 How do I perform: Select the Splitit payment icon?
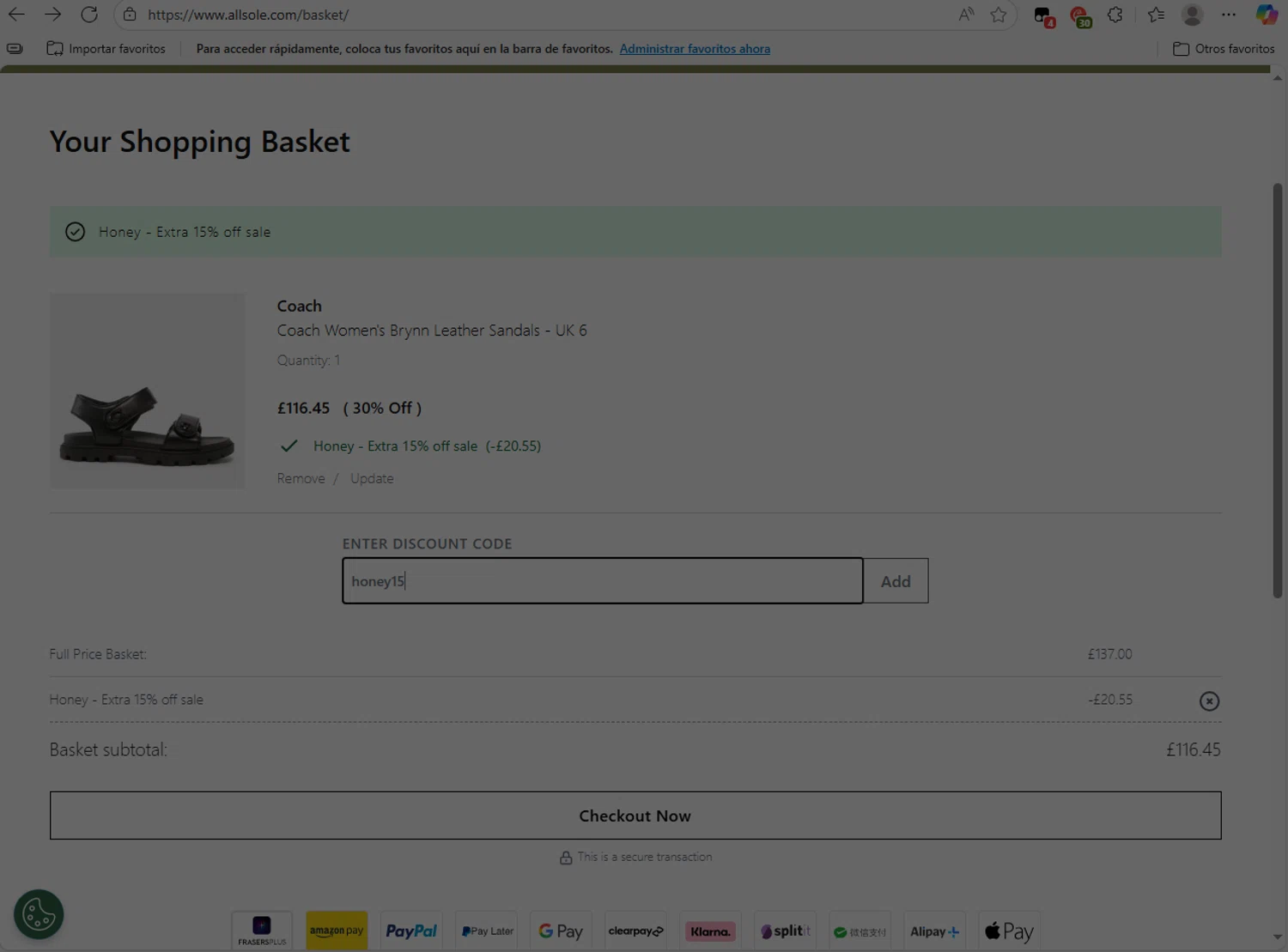tap(785, 931)
